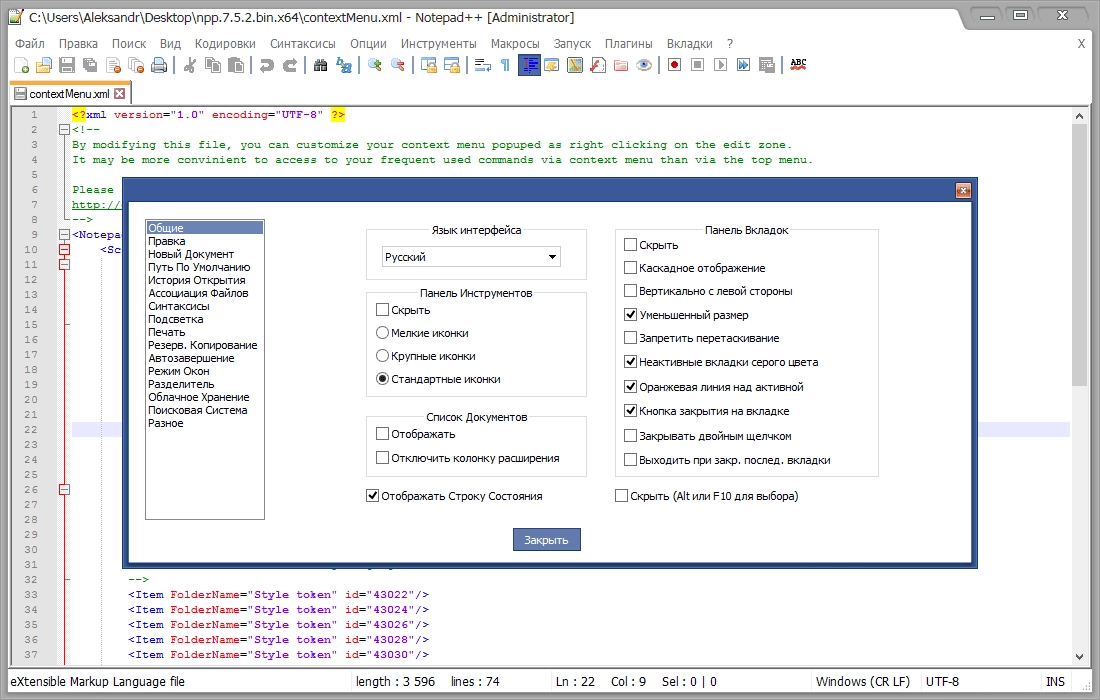Toggle the file monitoring eye icon
This screenshot has height=700, width=1100.
644,65
